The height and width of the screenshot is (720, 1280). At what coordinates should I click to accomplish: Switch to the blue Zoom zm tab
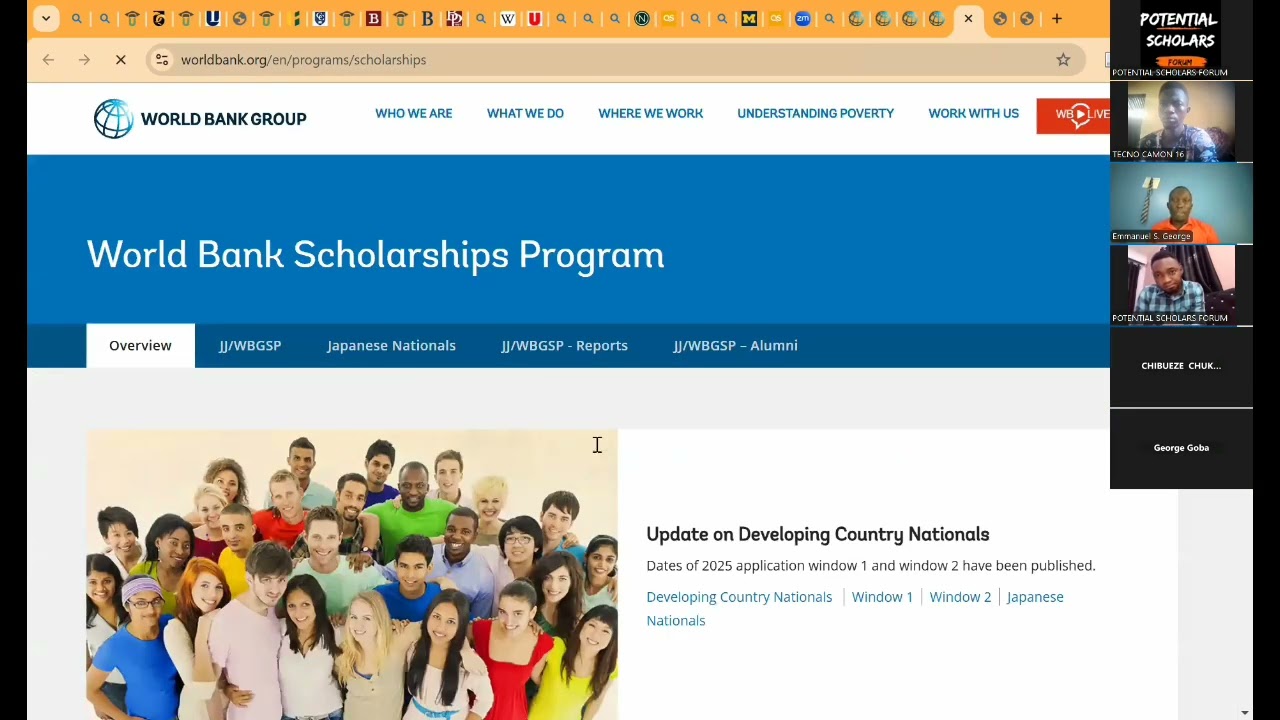pos(803,19)
